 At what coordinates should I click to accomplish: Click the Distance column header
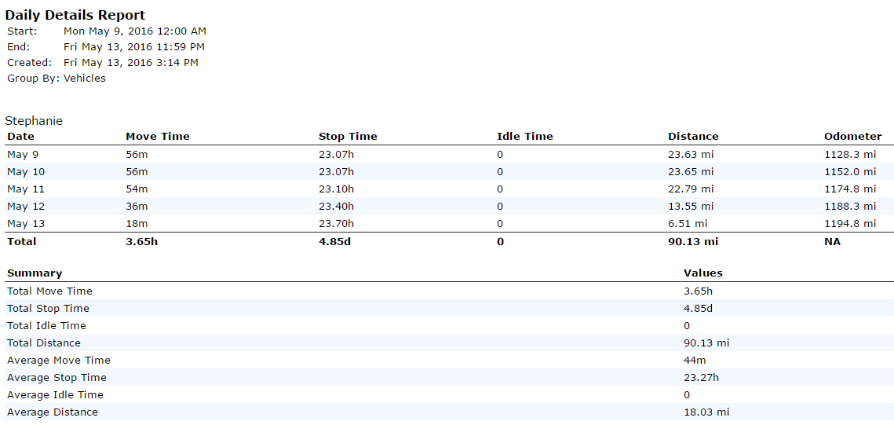pyautogui.click(x=693, y=136)
